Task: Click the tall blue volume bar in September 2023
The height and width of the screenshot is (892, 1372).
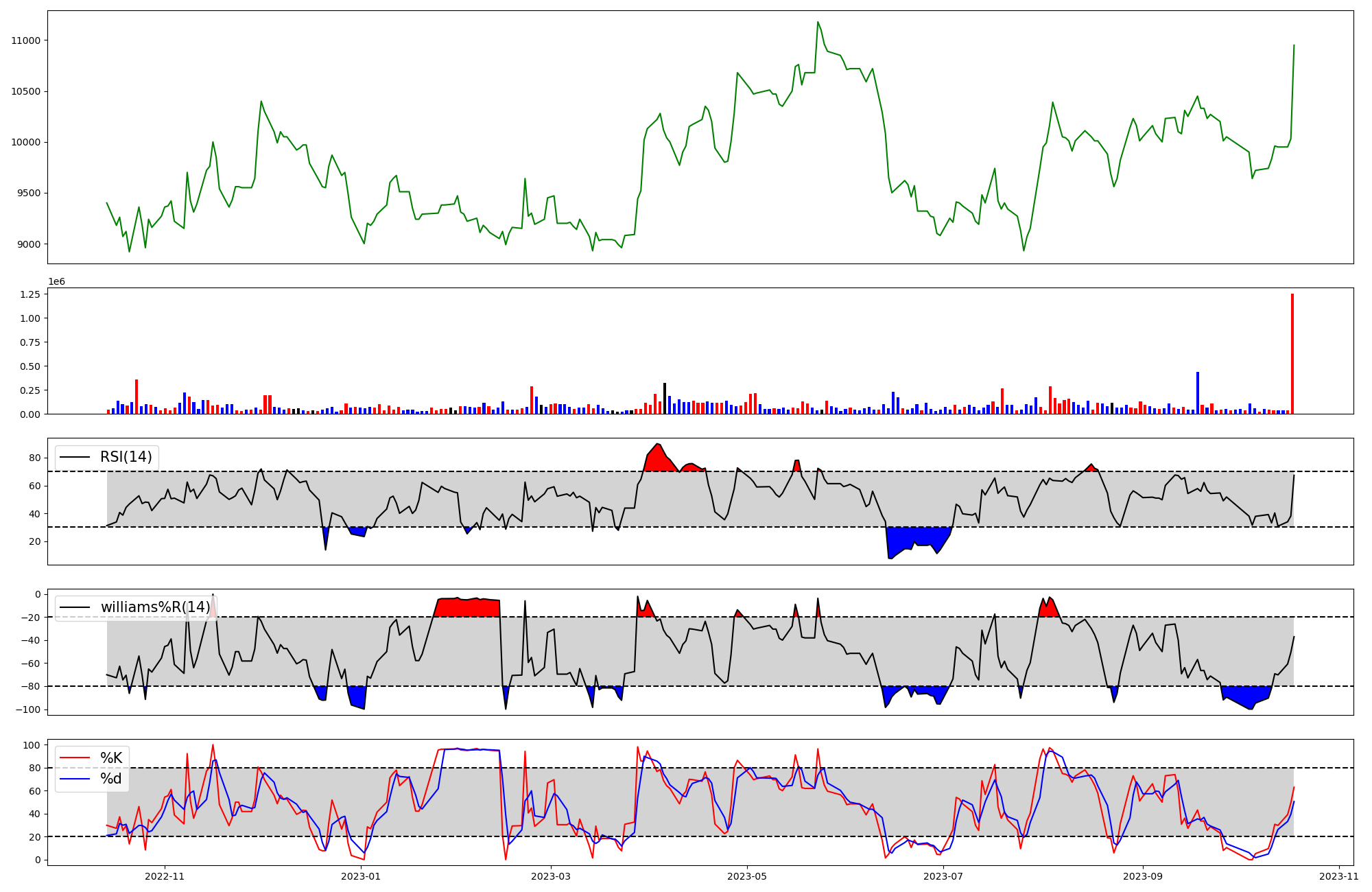Action: click(1198, 393)
